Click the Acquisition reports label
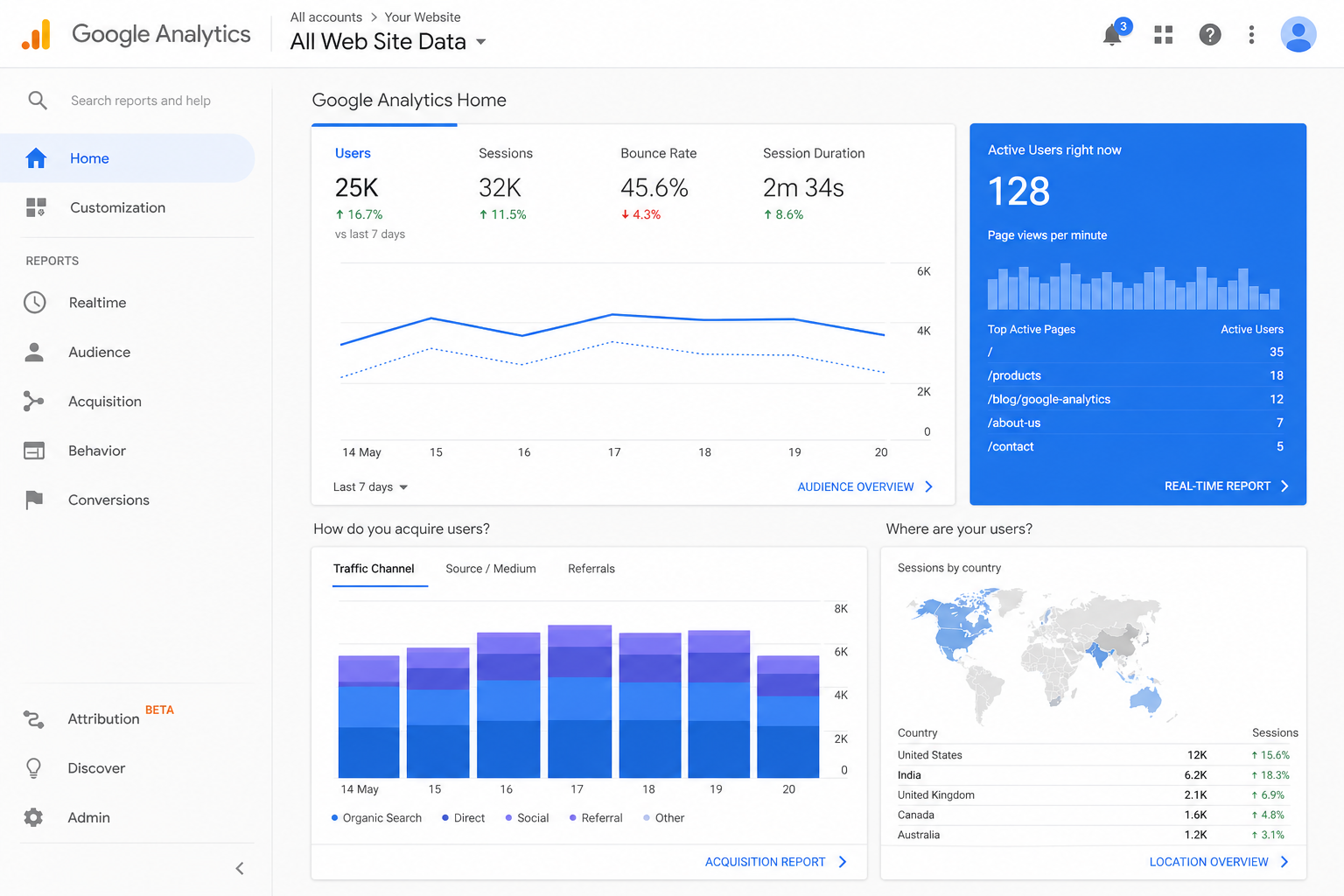1344x896 pixels. coord(105,402)
